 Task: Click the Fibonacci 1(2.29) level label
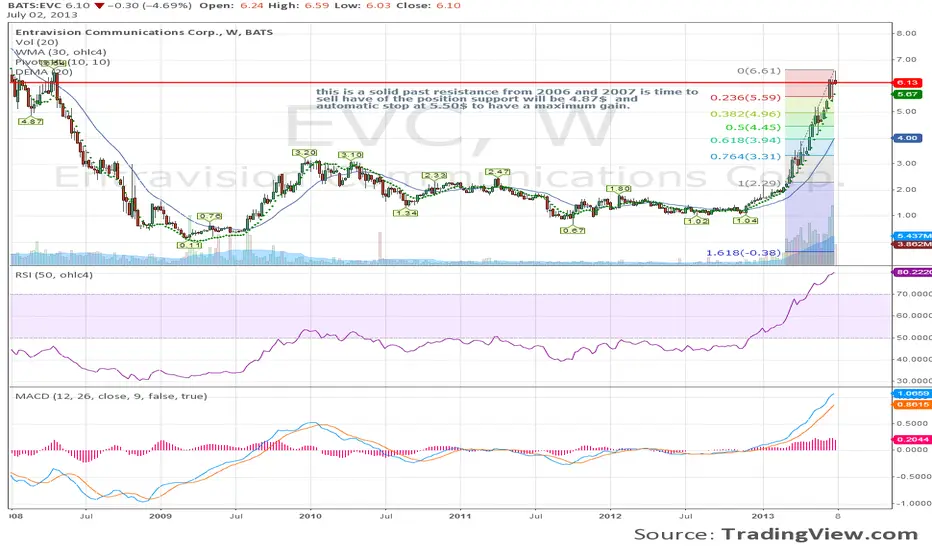tap(759, 183)
